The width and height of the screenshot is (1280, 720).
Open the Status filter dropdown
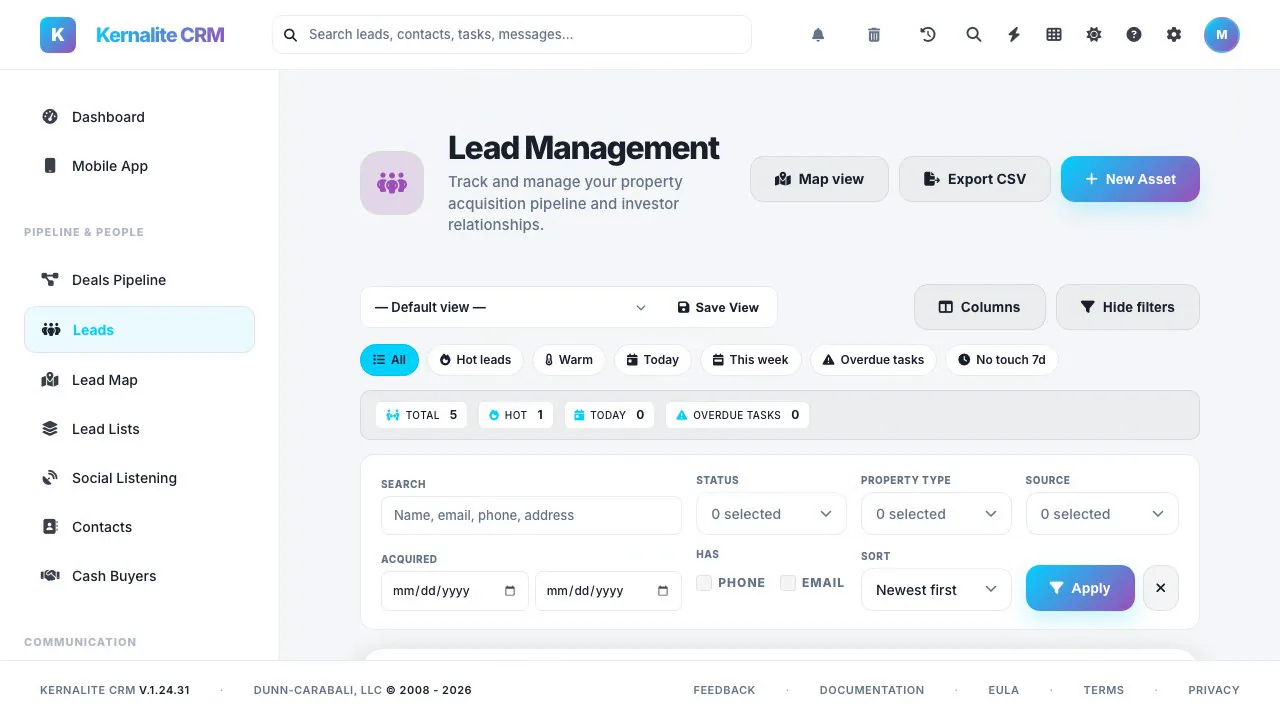(771, 514)
